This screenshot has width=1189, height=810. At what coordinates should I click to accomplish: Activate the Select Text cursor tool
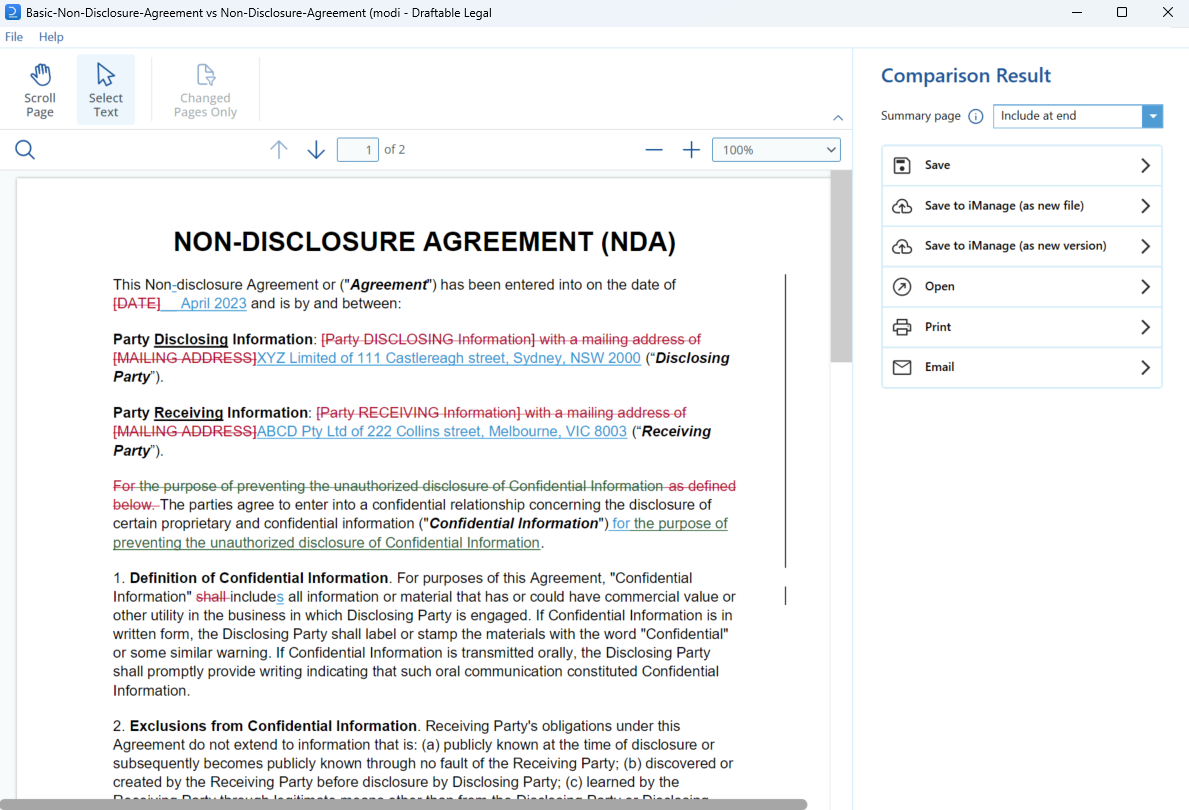tap(105, 89)
